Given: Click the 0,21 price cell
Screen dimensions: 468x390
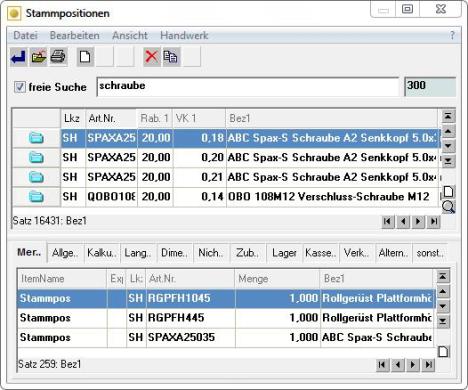Looking at the screenshot, I should [x=199, y=177].
